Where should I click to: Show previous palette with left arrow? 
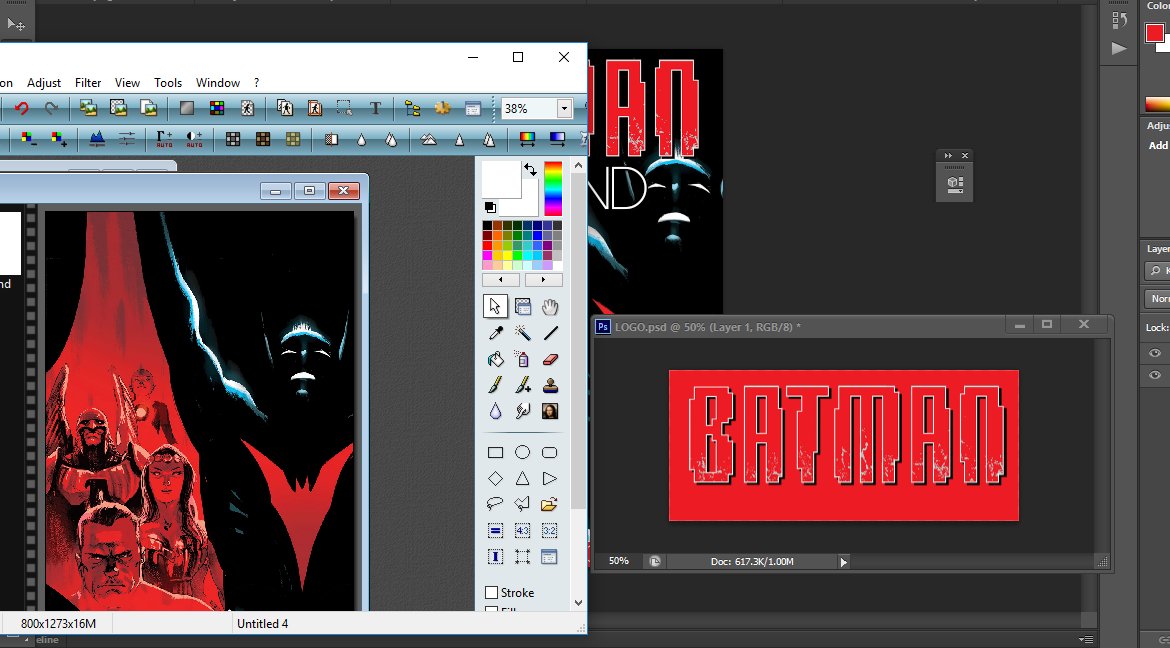coord(500,280)
